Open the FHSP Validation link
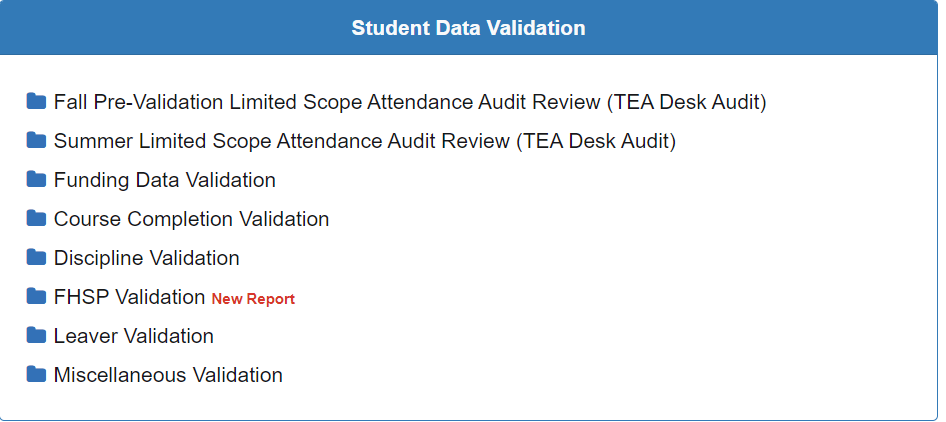 [130, 297]
